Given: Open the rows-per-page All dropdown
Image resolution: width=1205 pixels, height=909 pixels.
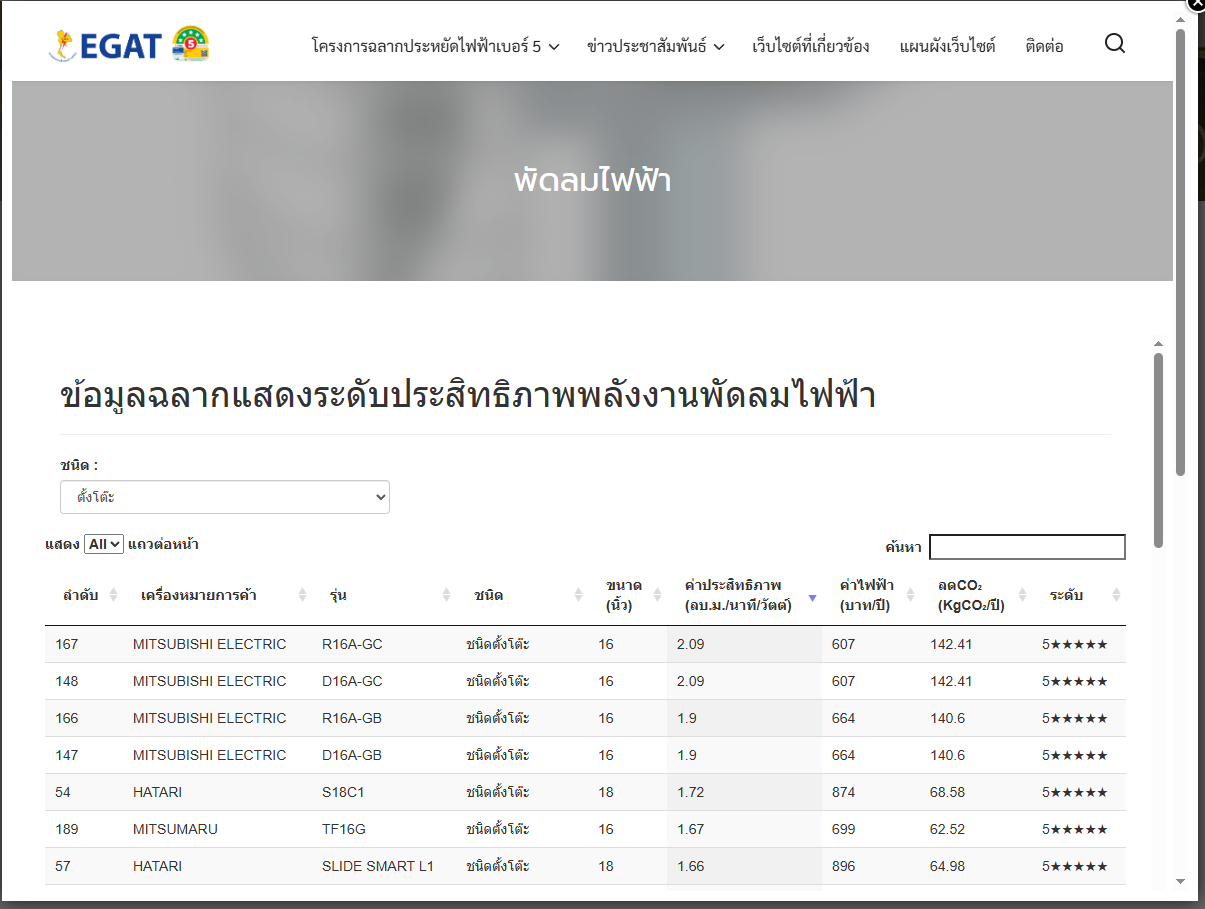Looking at the screenshot, I should [x=104, y=544].
